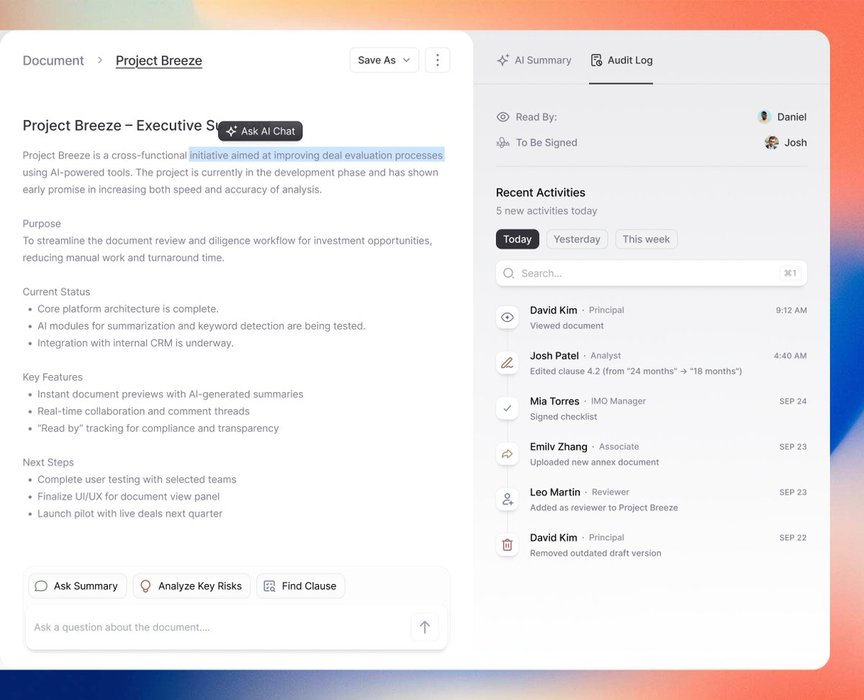864x700 pixels.
Task: Click the Ask AI Chat popup button
Action: point(261,131)
